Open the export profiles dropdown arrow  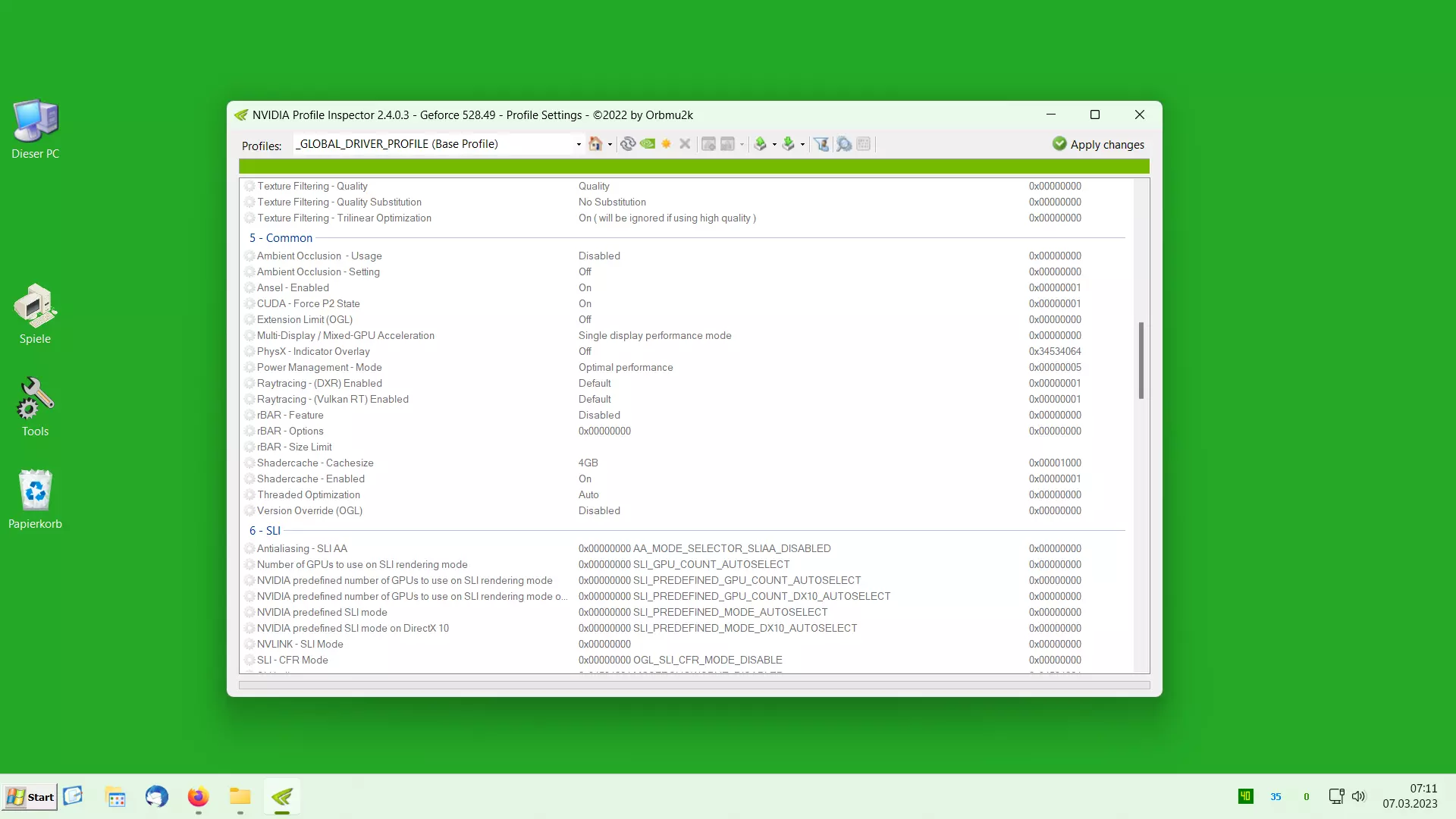774,144
